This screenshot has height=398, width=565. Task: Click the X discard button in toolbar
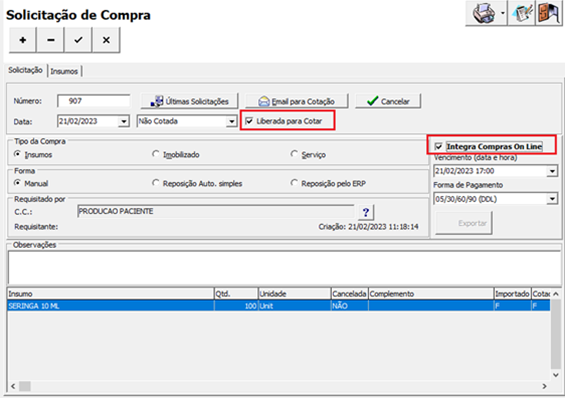(106, 40)
